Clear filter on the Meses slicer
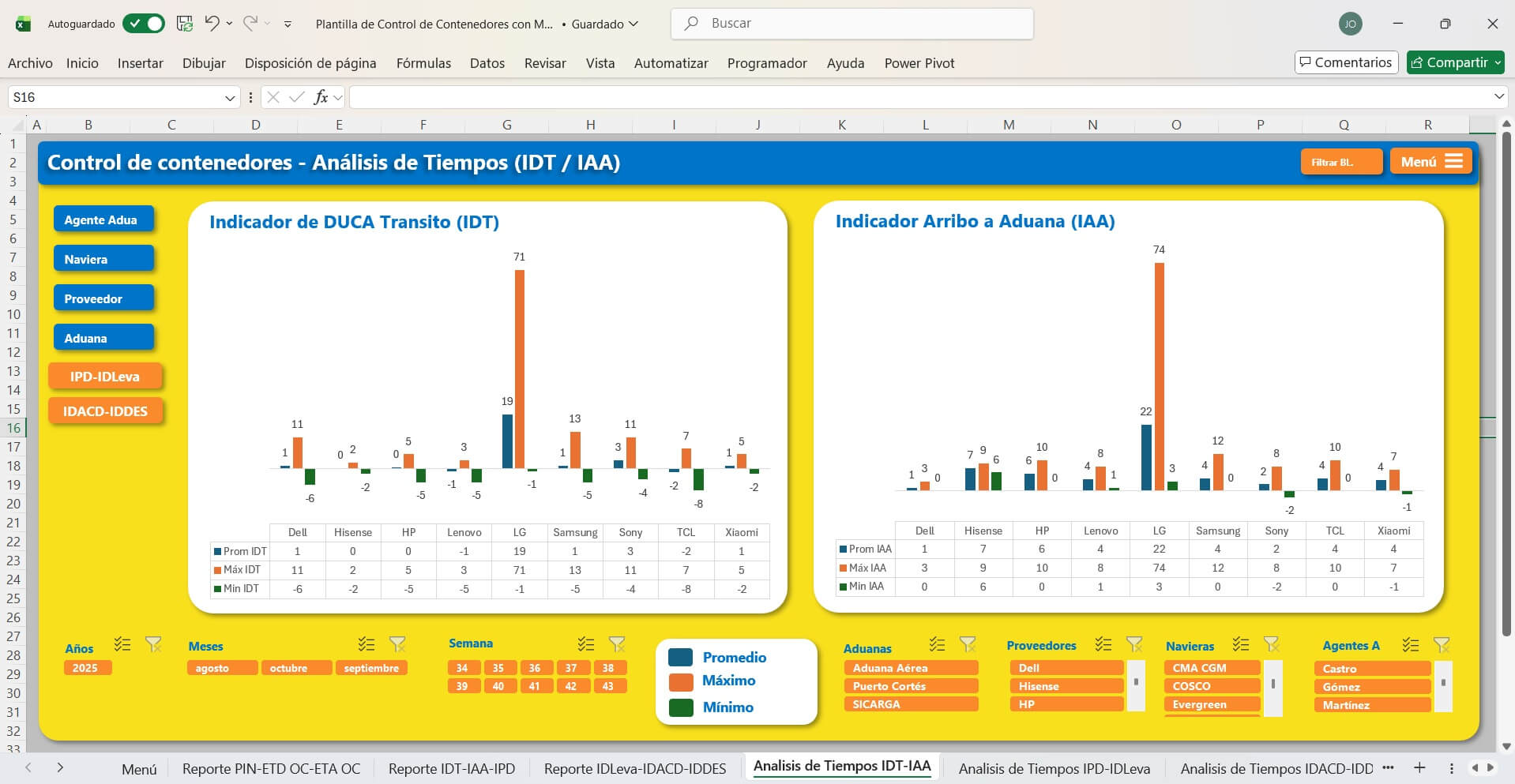Screen dimensions: 1515x784 coord(397,645)
